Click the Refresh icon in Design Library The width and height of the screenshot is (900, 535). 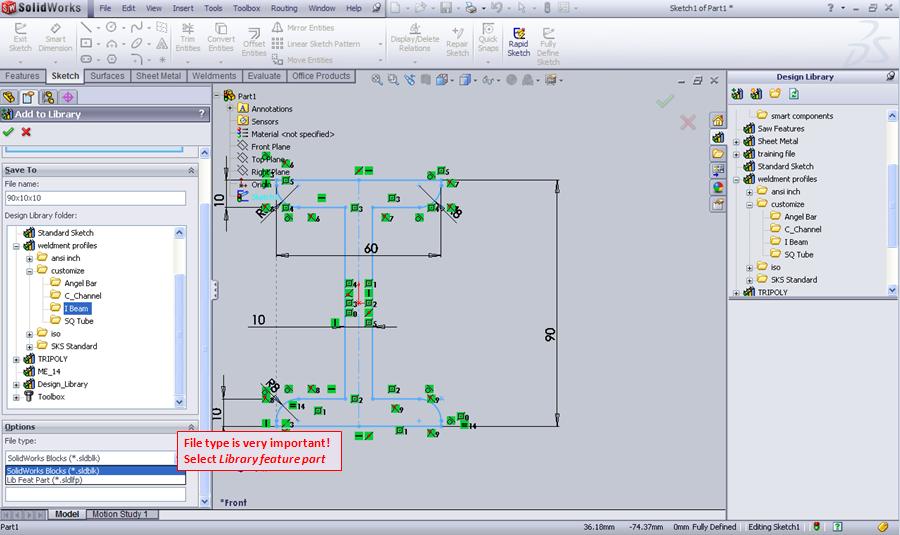click(x=794, y=94)
